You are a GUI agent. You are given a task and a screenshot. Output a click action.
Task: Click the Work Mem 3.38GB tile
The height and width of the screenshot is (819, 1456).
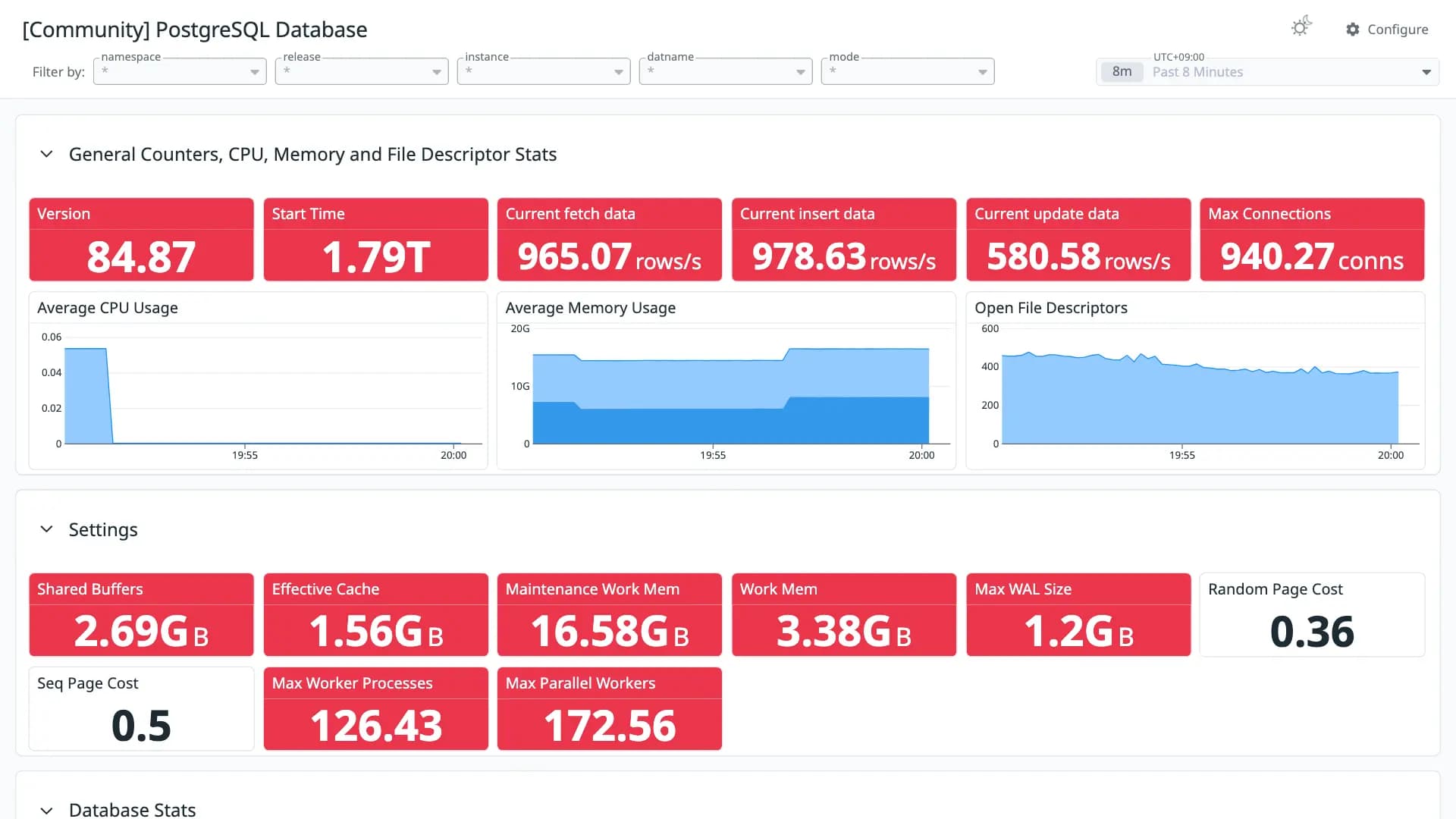tap(844, 615)
